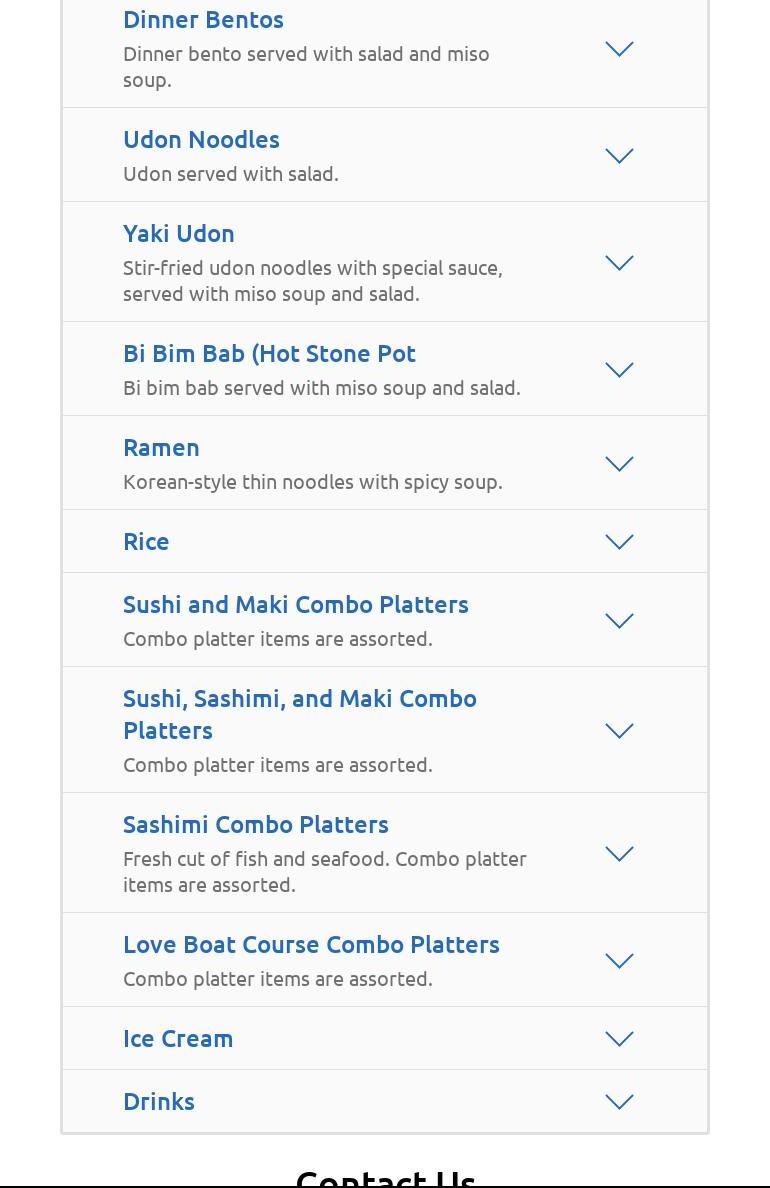Click the Love Boat Course chevron

(x=619, y=961)
